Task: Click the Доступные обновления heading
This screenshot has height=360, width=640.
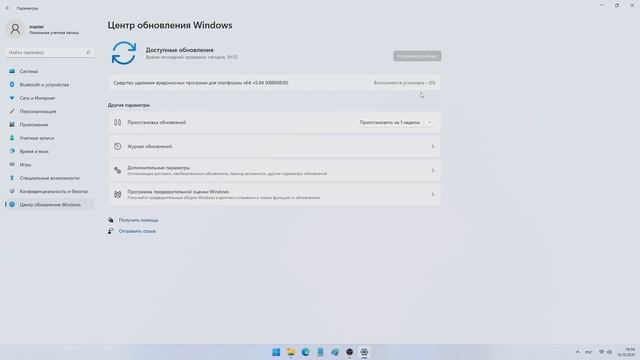Action: (x=180, y=50)
